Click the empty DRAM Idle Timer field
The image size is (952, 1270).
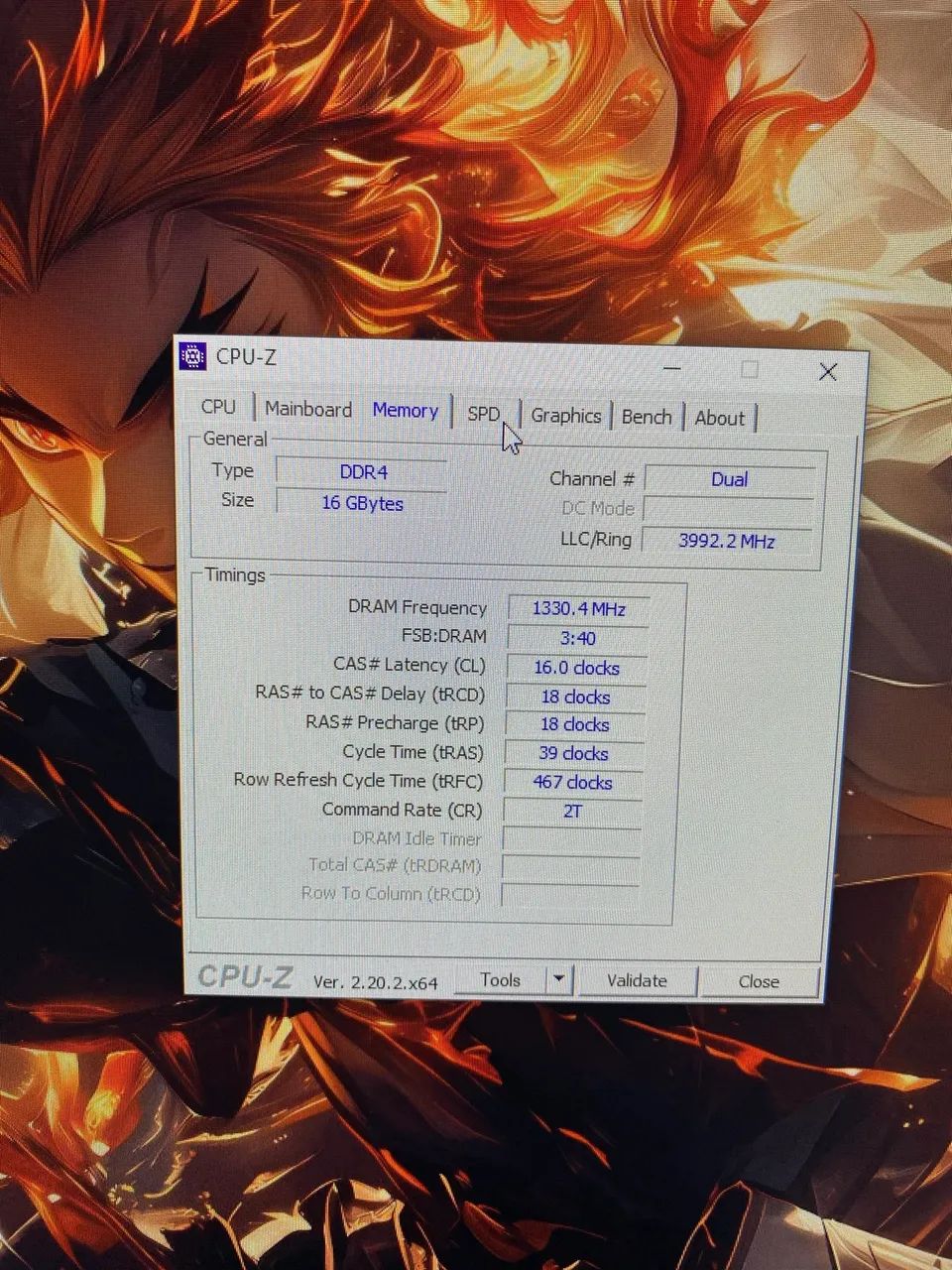[x=571, y=839]
